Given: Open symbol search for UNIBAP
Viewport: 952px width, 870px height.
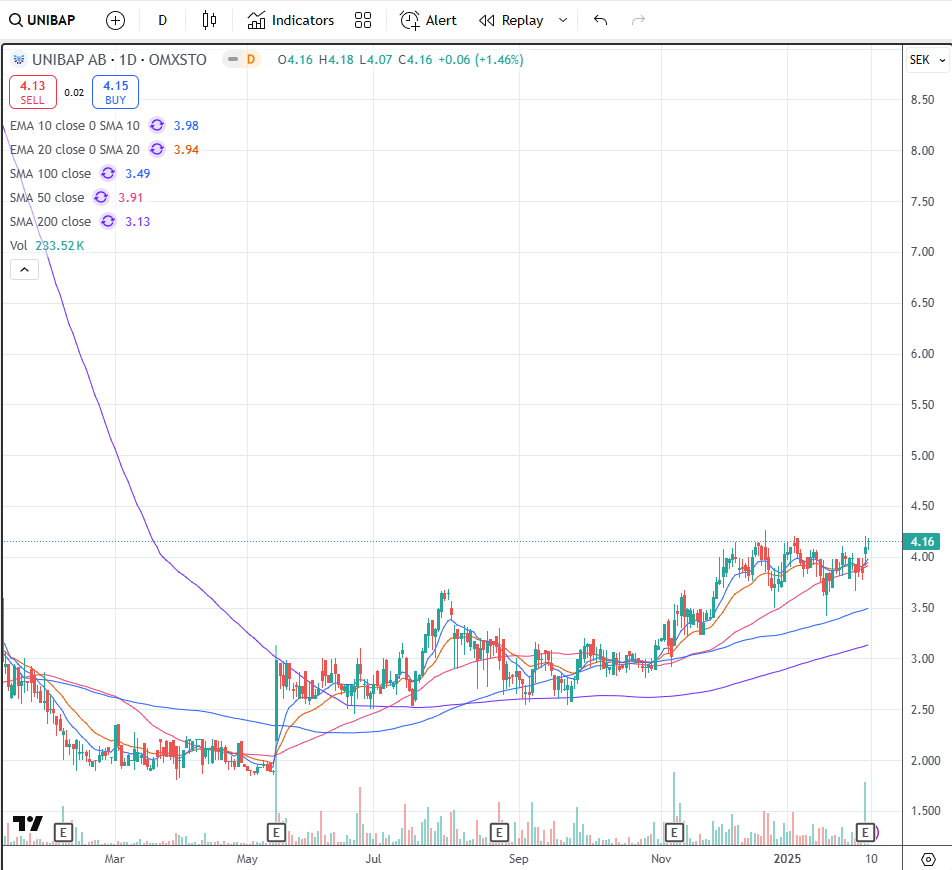Looking at the screenshot, I should click(42, 20).
